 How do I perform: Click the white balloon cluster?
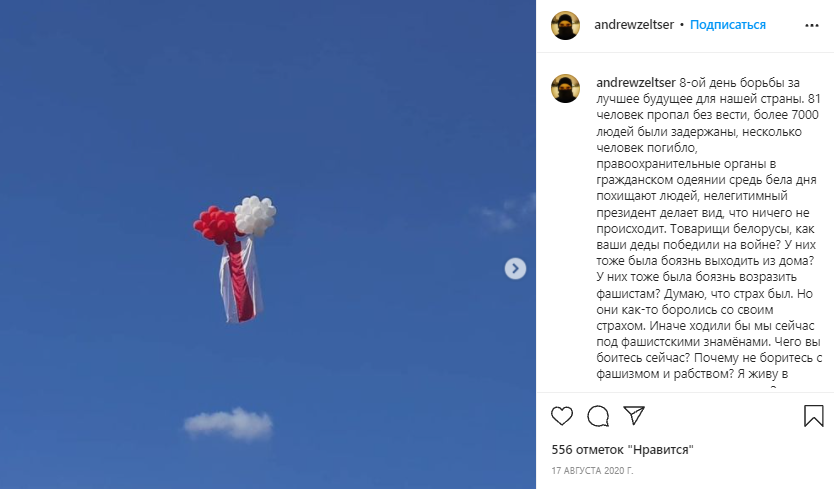255,216
